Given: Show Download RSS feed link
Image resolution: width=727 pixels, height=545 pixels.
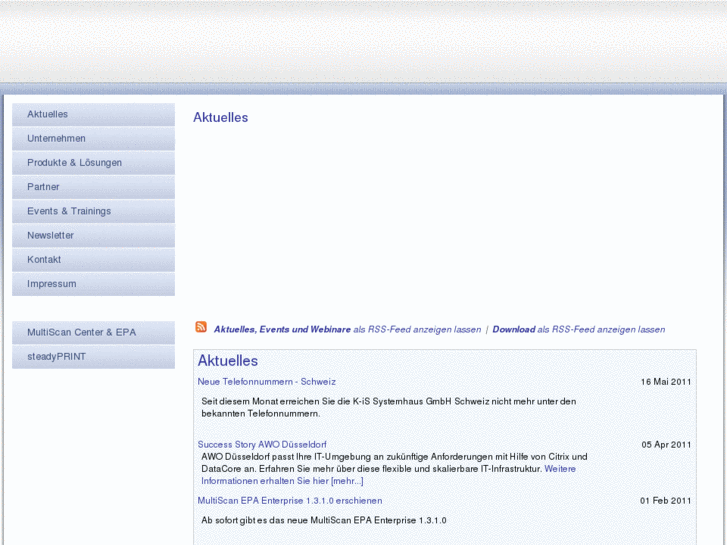Looking at the screenshot, I should (579, 329).
